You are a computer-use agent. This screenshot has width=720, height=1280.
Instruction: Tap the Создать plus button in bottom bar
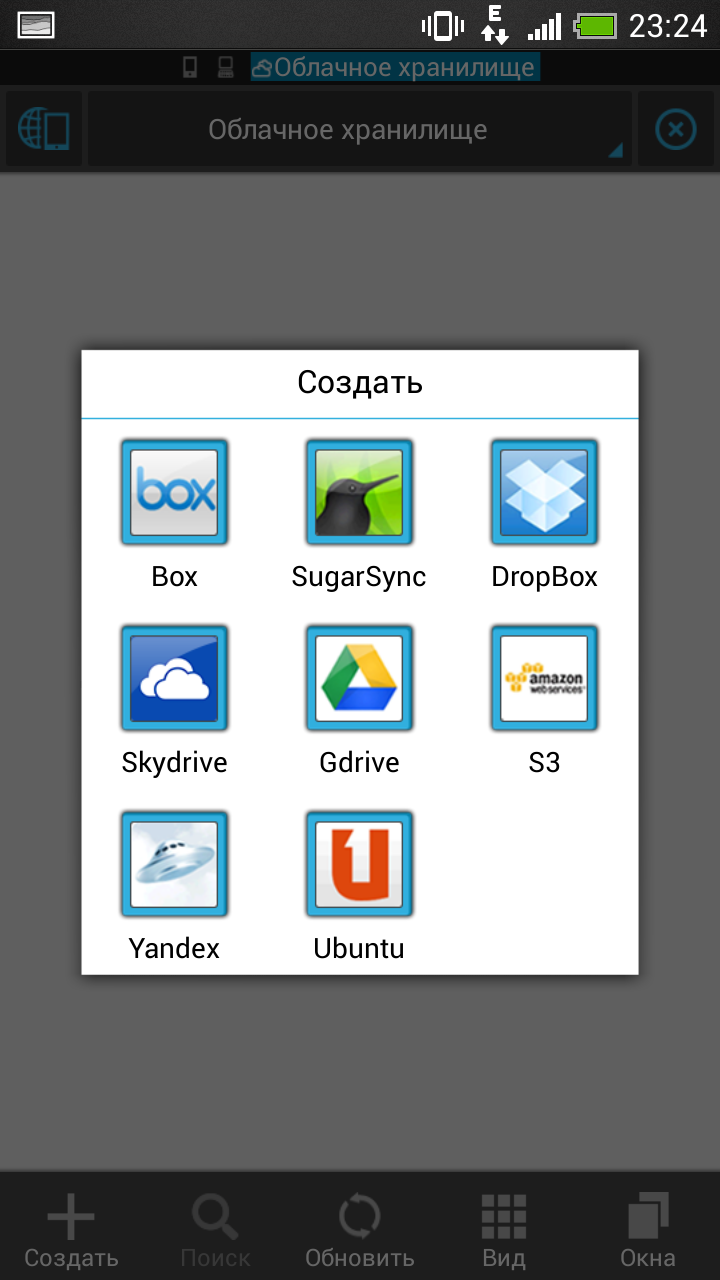71,1231
